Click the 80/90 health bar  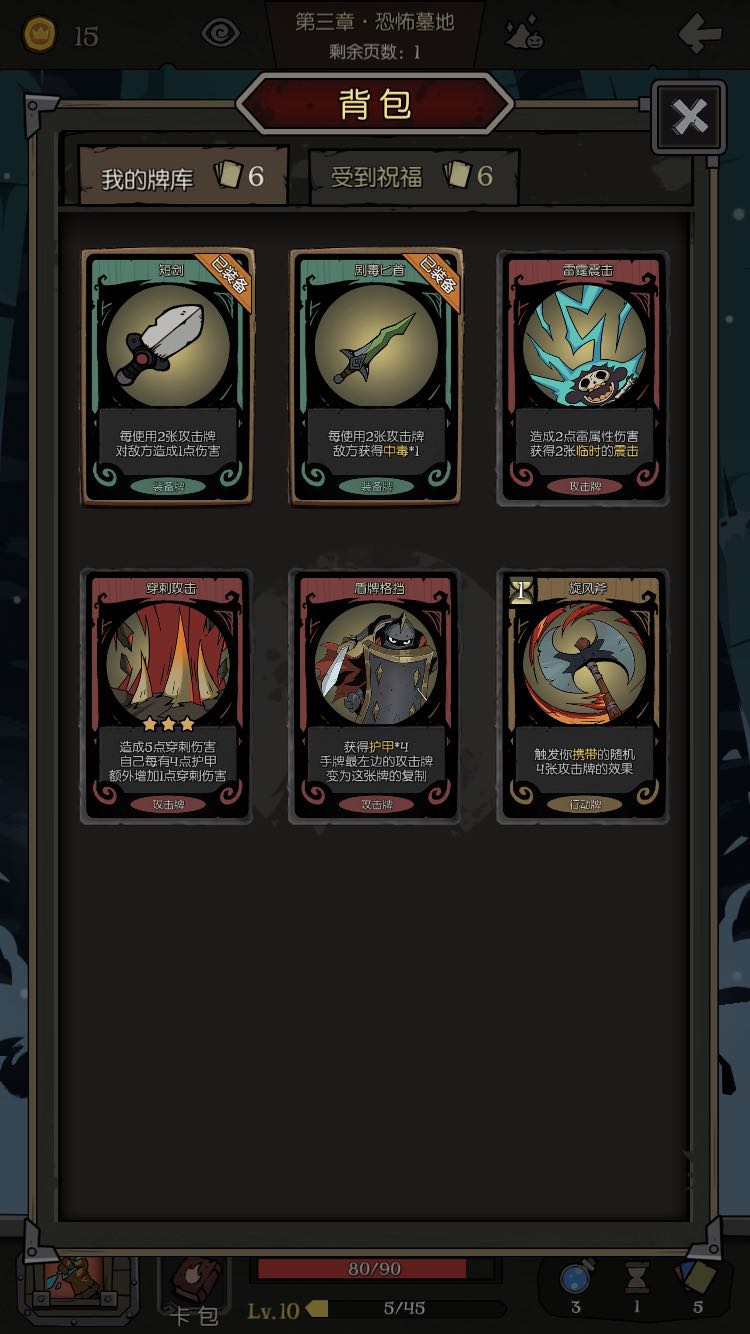[x=375, y=1268]
